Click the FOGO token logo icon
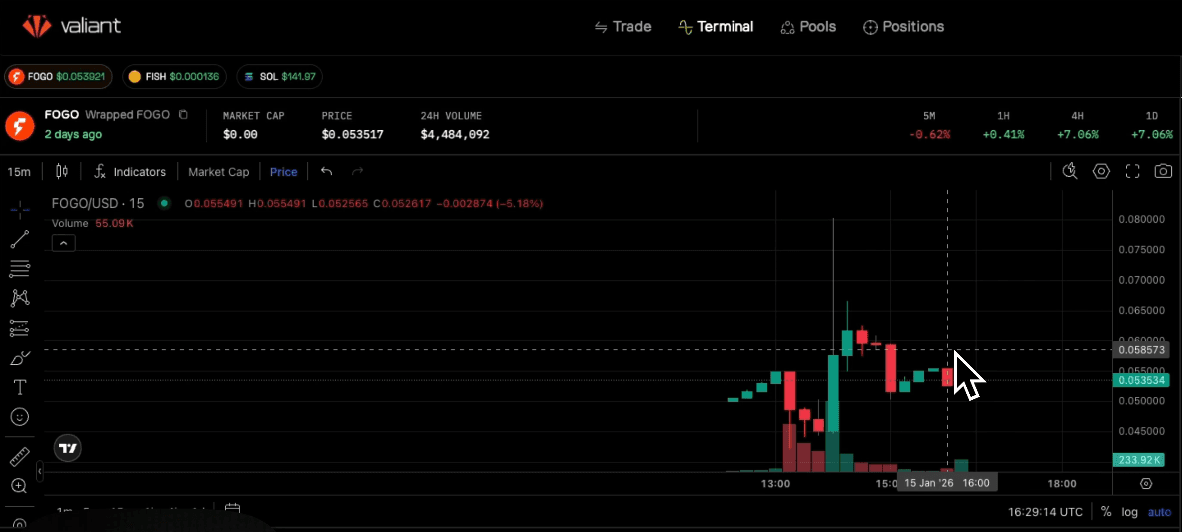1182x532 pixels. (20, 125)
